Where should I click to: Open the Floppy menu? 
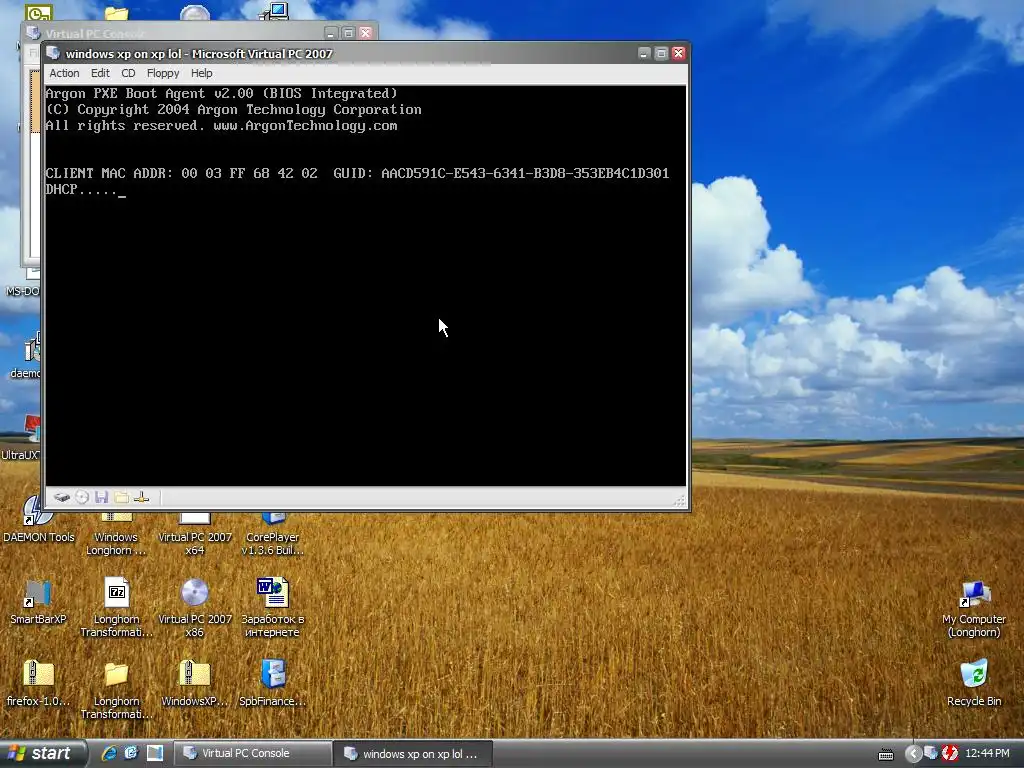click(x=163, y=73)
